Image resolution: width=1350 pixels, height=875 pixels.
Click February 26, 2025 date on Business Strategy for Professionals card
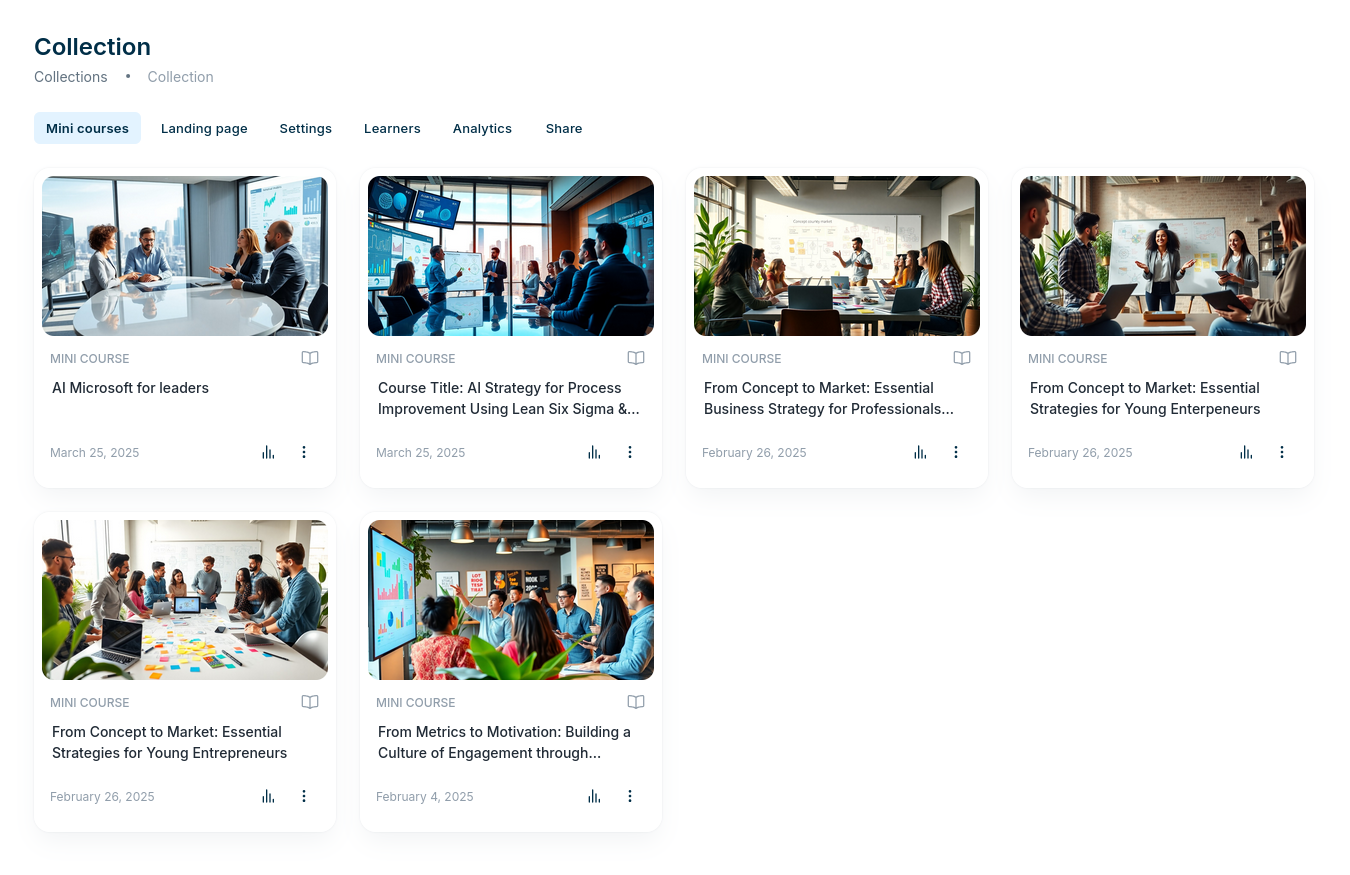tap(754, 453)
